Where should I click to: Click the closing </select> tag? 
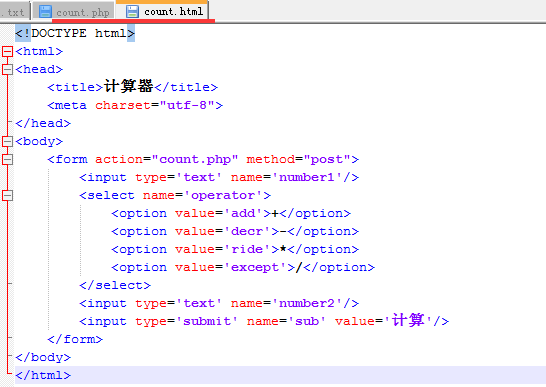click(115, 285)
